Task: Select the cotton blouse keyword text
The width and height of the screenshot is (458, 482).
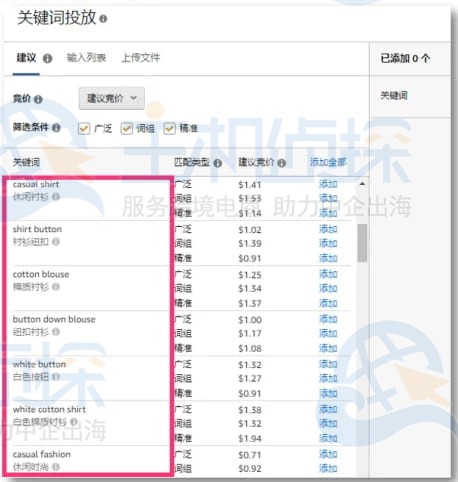Action: [x=41, y=274]
